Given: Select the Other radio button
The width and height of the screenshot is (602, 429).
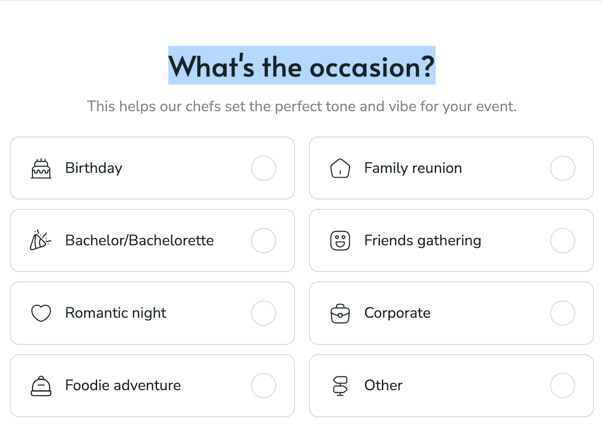Looking at the screenshot, I should [x=562, y=386].
